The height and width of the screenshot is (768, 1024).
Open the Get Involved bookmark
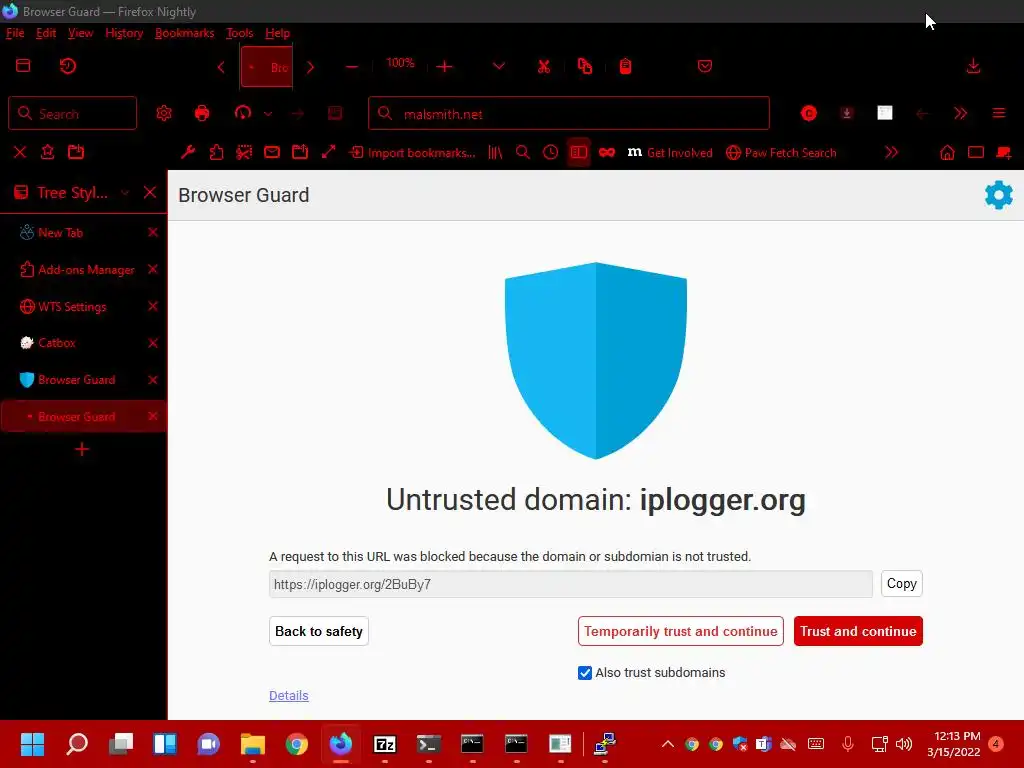tap(670, 153)
